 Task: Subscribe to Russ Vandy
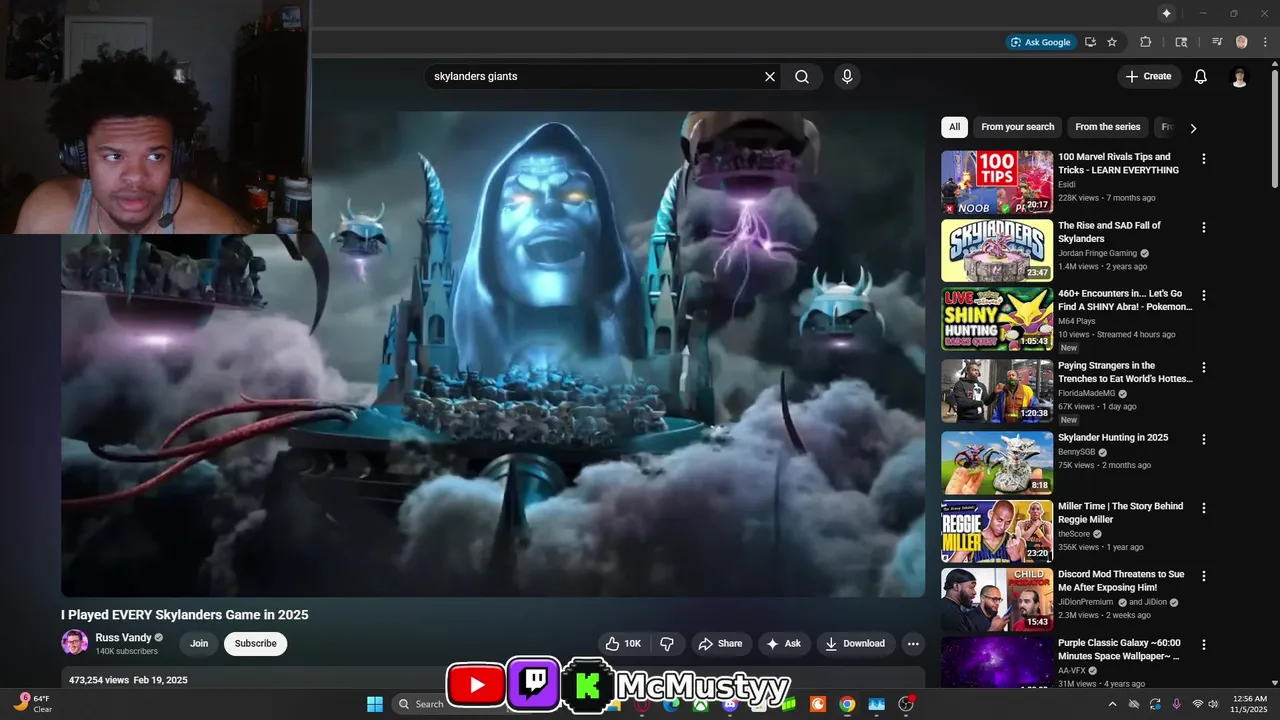255,644
